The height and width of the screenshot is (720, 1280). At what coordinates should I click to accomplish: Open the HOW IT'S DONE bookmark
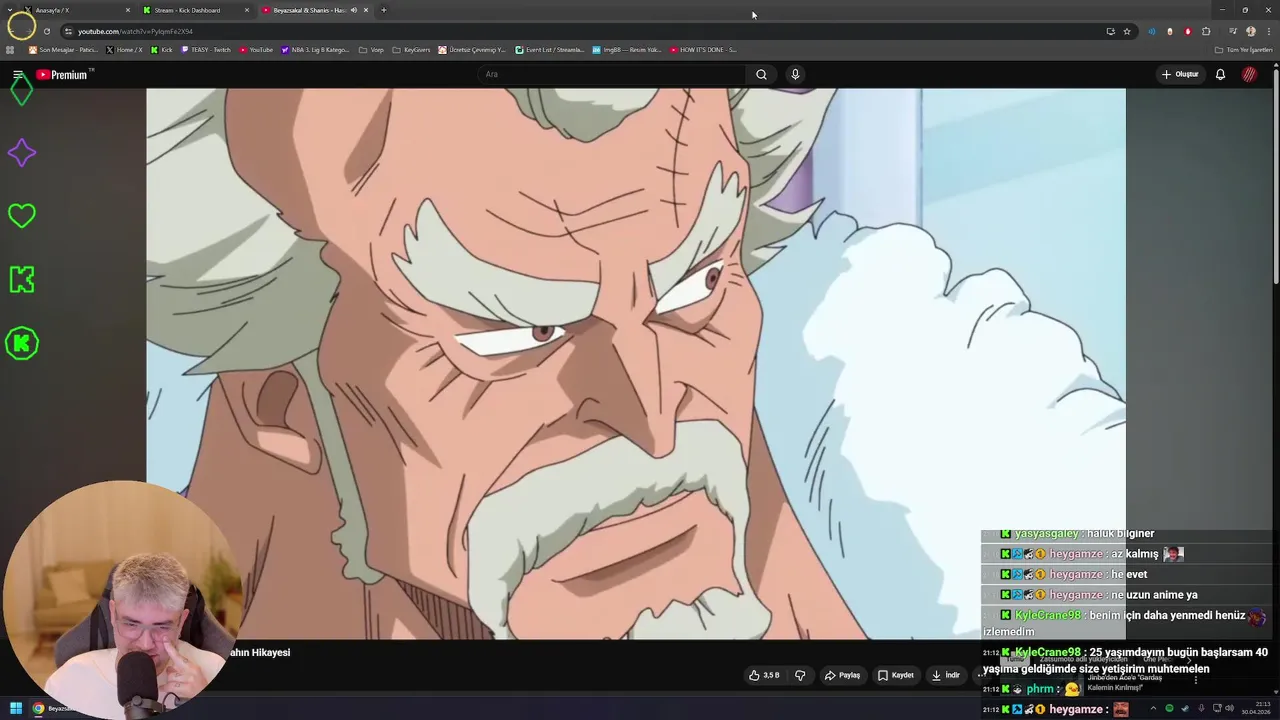coord(703,49)
